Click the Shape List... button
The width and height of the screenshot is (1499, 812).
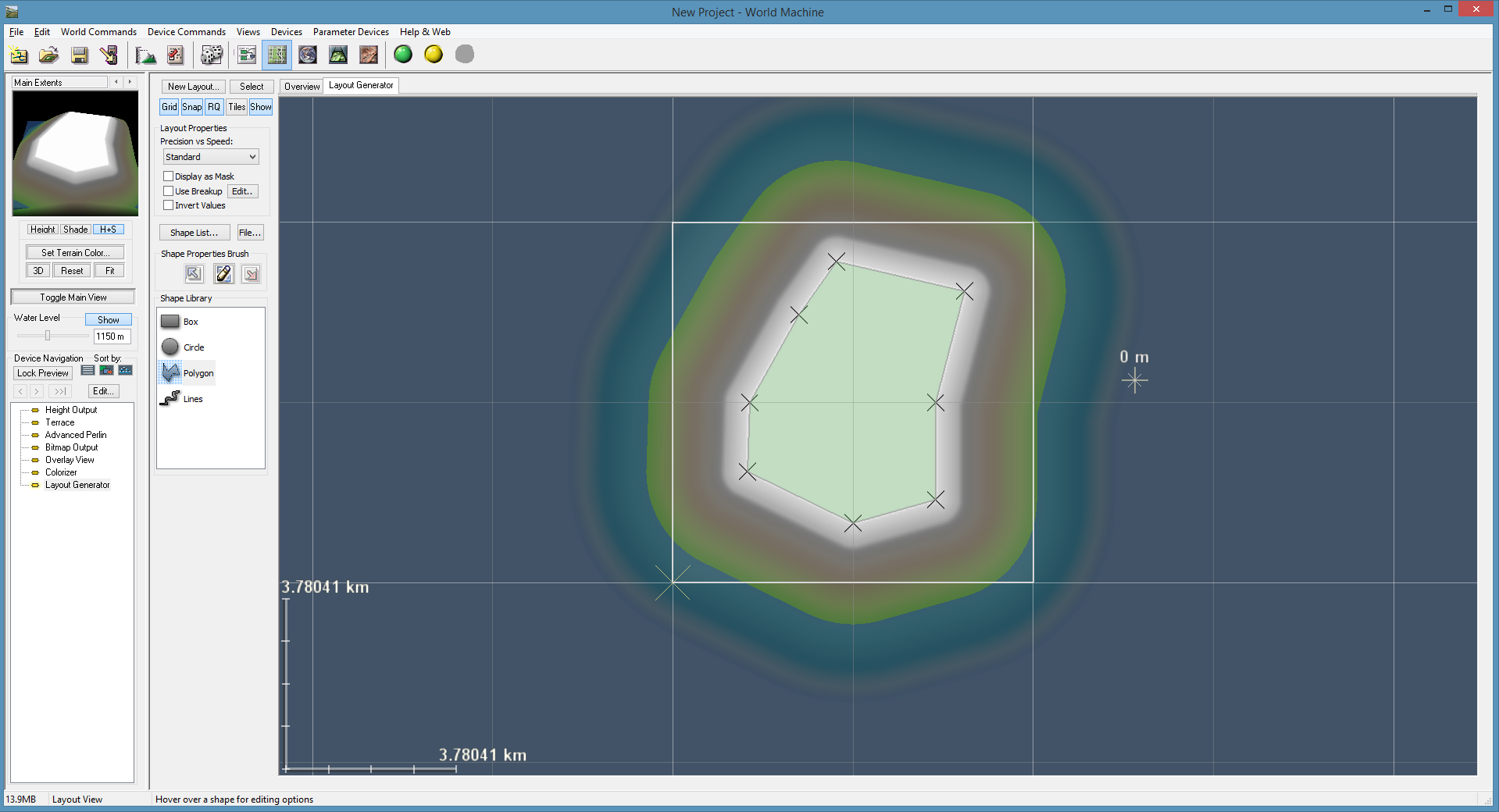coord(195,233)
